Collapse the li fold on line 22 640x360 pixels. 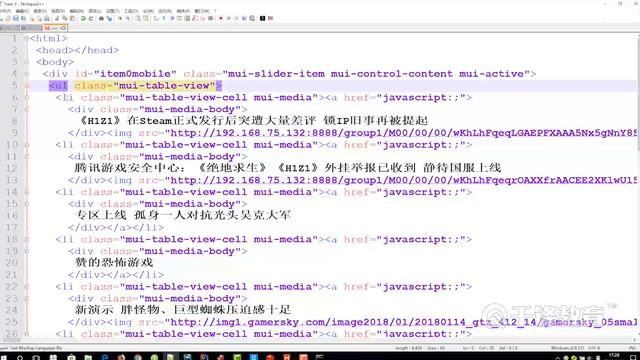click(27, 287)
